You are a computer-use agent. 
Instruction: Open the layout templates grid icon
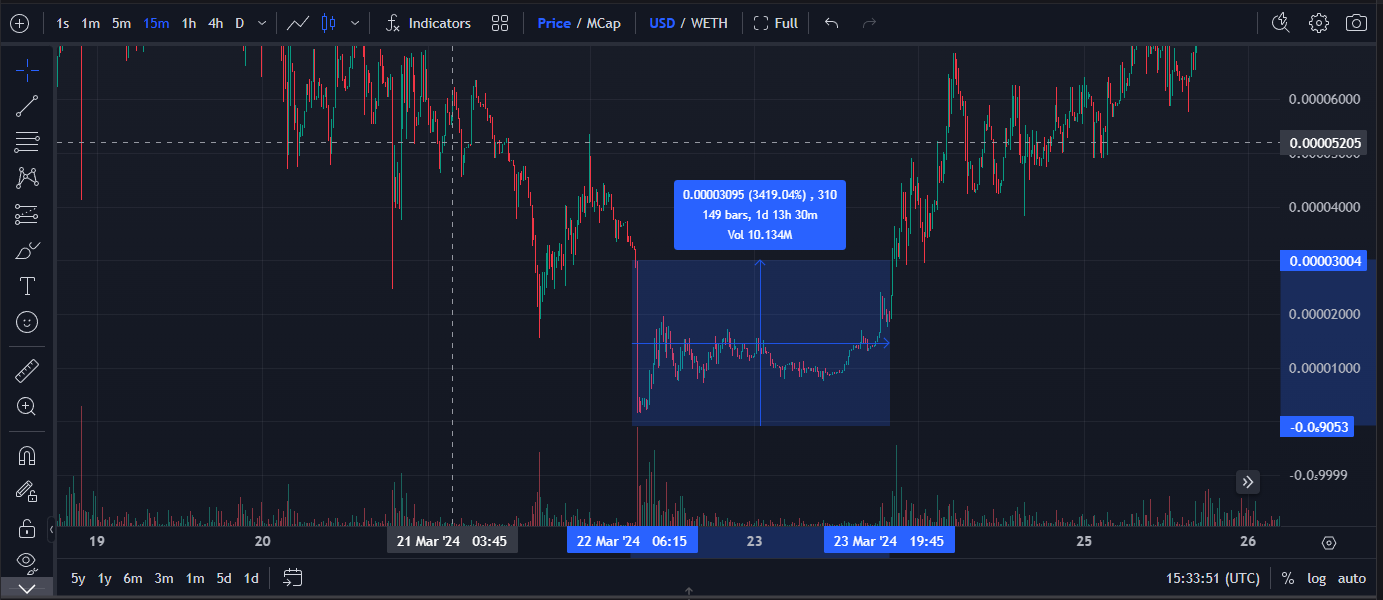[500, 23]
